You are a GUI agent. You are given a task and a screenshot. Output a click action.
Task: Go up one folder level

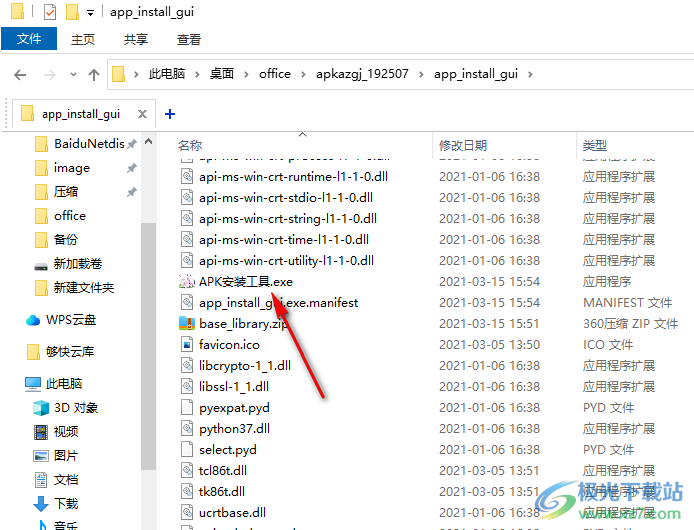(94, 75)
